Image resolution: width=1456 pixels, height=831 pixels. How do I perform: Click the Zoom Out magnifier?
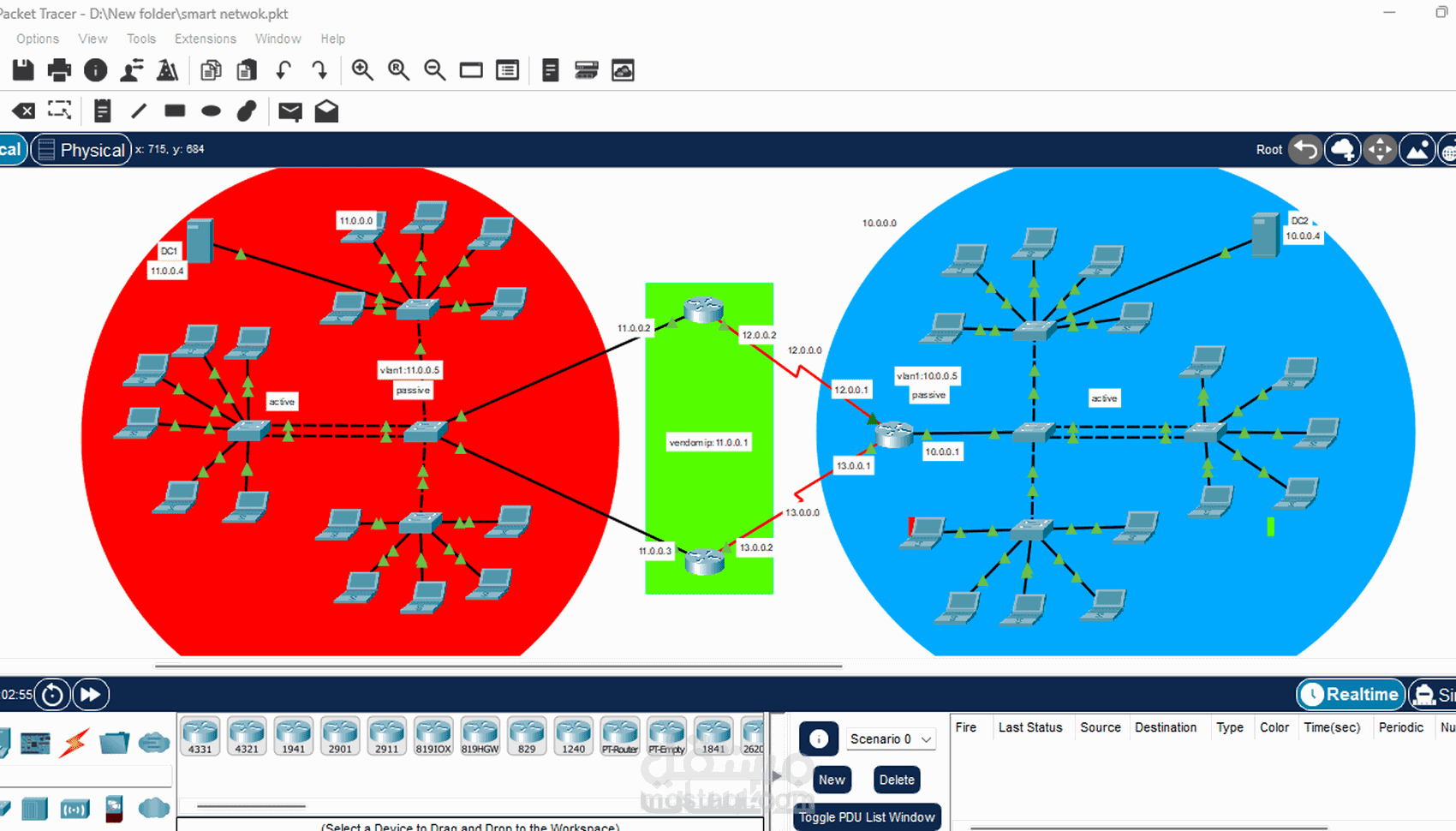(x=435, y=70)
